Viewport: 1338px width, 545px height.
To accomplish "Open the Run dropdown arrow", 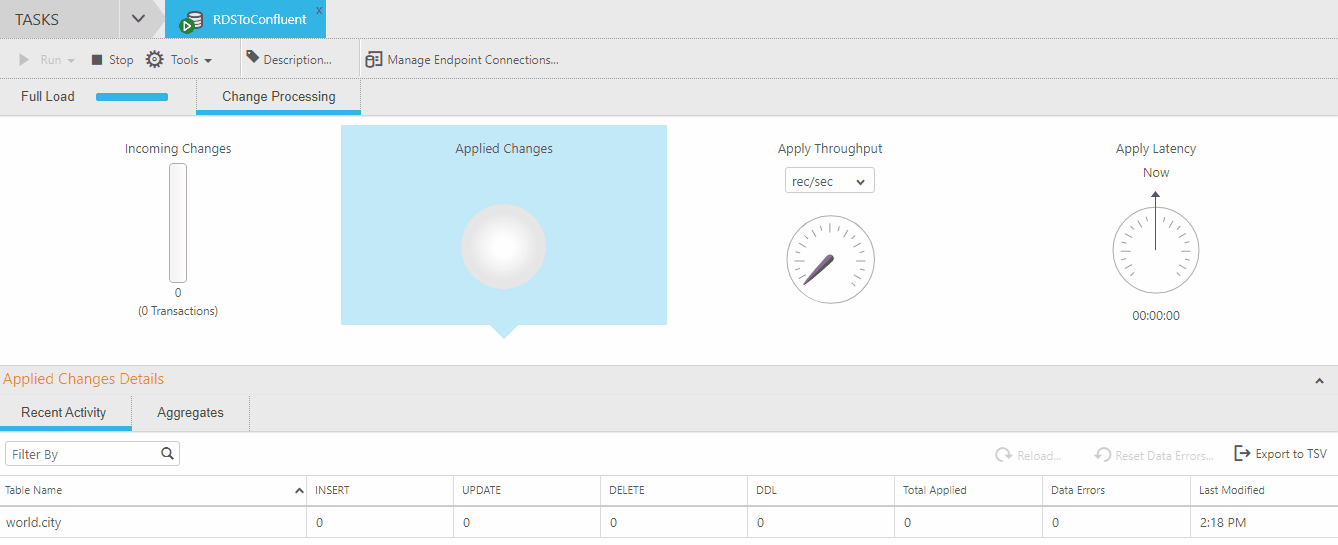I will [71, 61].
